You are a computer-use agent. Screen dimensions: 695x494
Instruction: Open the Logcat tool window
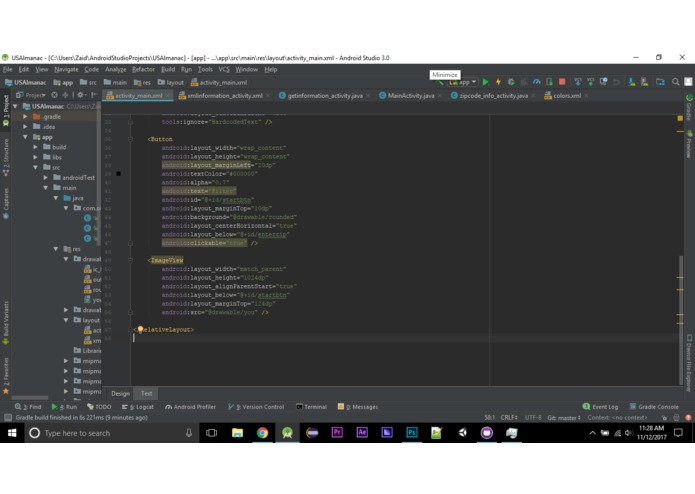coord(138,407)
